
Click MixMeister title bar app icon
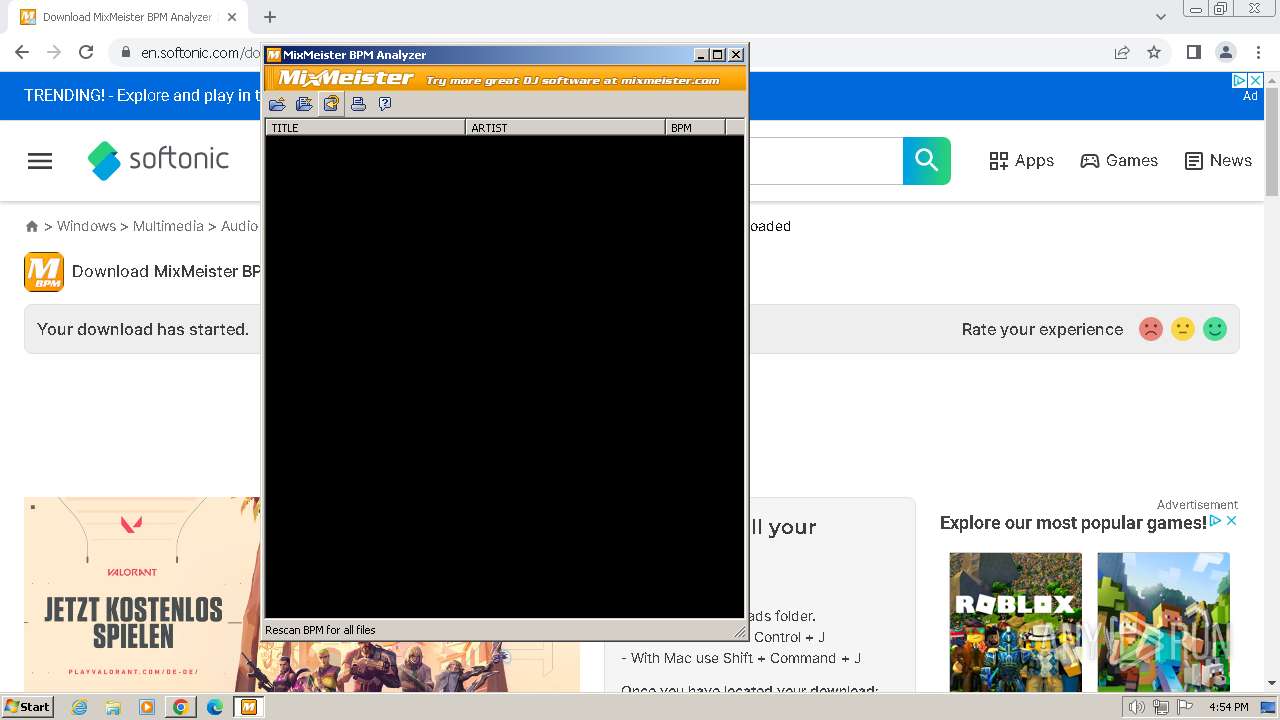(273, 55)
